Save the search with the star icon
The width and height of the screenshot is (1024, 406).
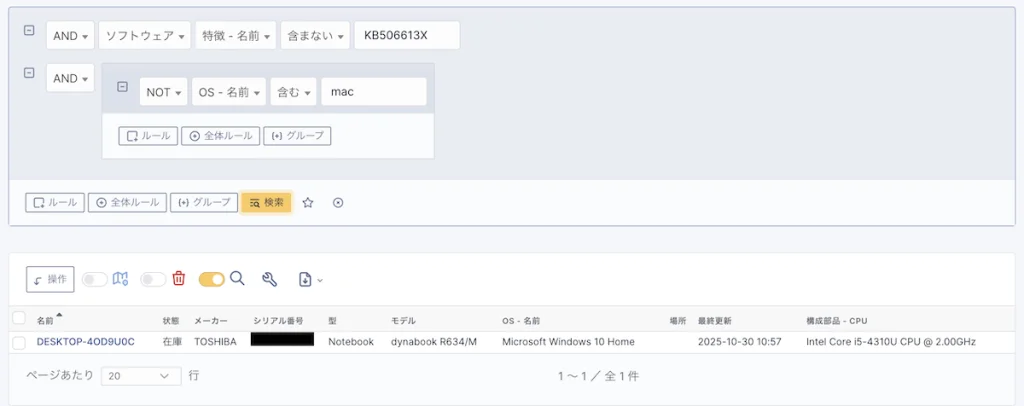[x=308, y=202]
